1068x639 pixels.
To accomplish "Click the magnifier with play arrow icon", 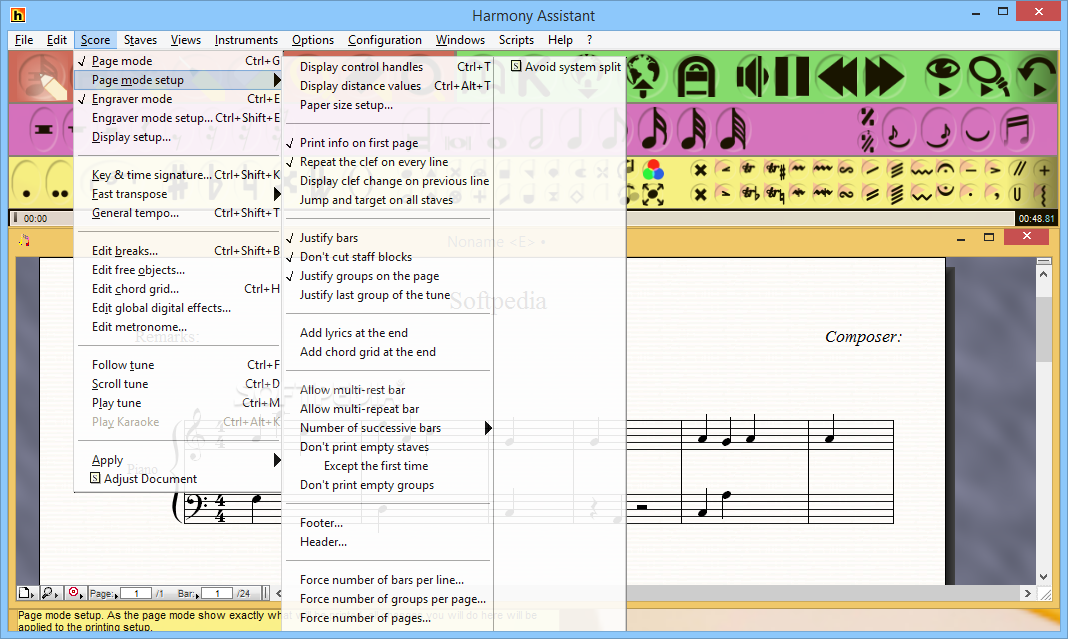I will pyautogui.click(x=988, y=76).
